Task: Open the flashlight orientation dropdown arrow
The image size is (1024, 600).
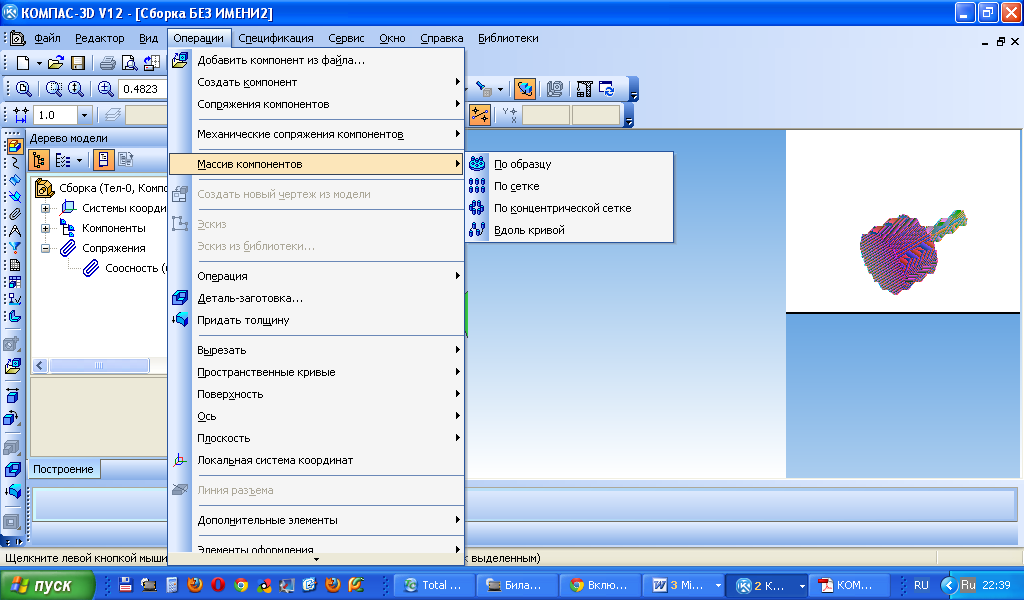Action: (x=500, y=89)
